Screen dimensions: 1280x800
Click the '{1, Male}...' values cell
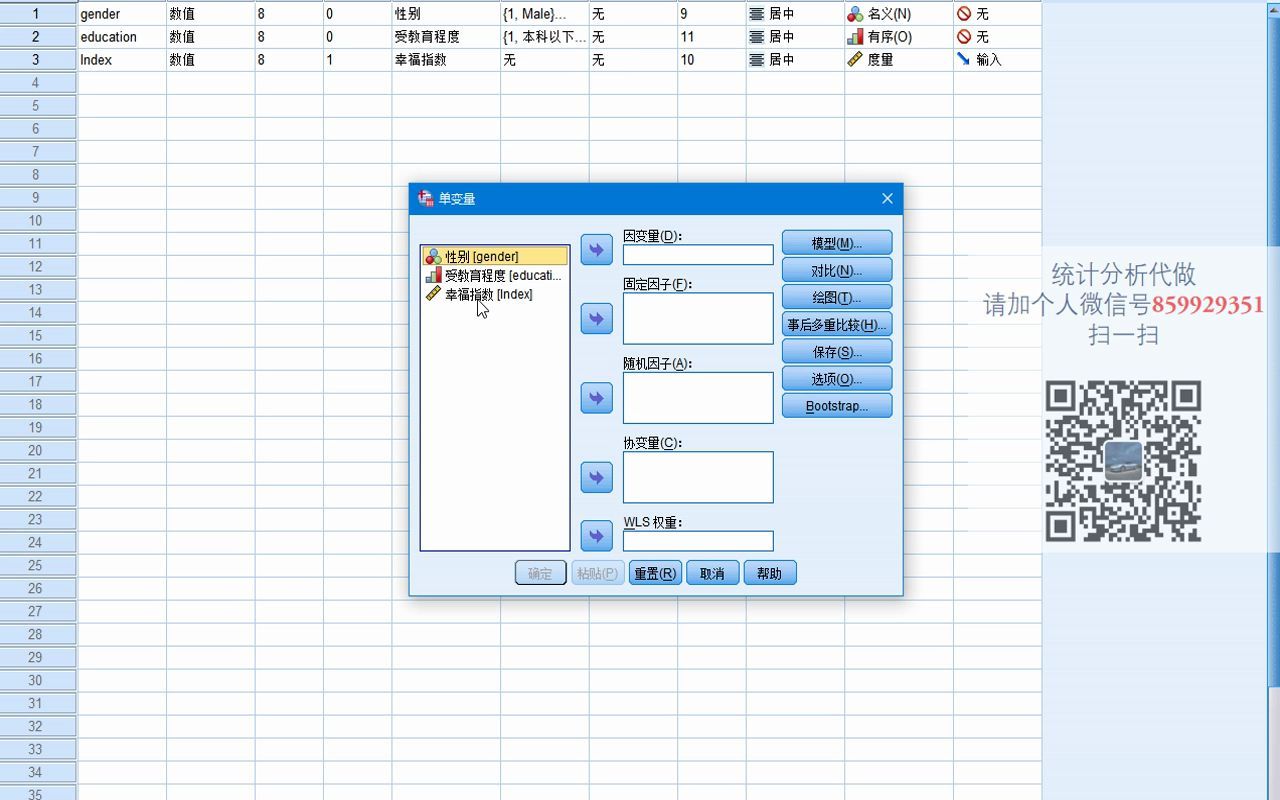pos(544,14)
